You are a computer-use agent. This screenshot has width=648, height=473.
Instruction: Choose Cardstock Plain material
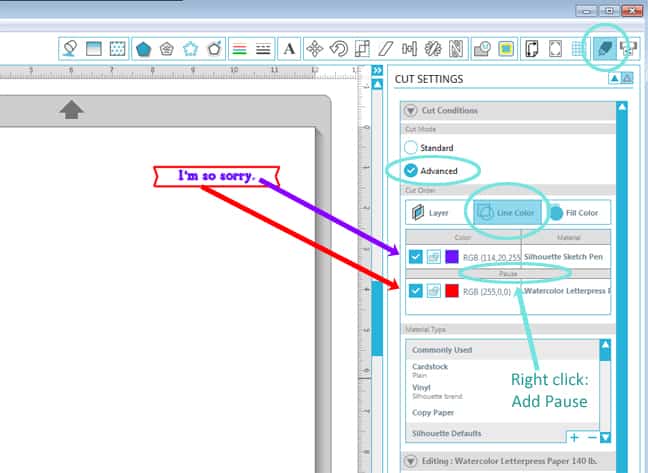(x=431, y=370)
